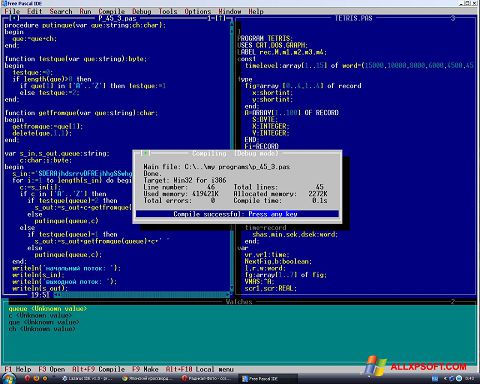The image size is (480, 384).
Task: Open the Compile menu
Action: (112, 11)
